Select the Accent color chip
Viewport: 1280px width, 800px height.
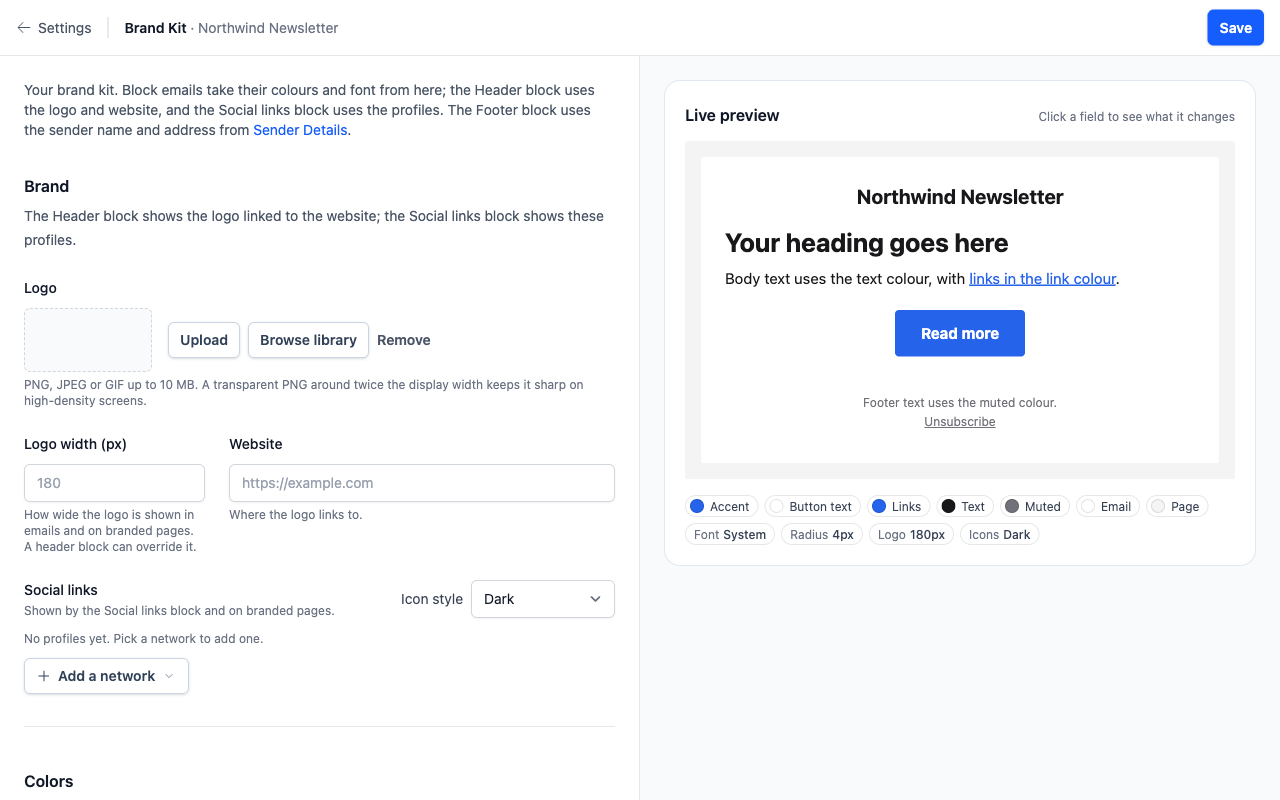click(x=720, y=506)
